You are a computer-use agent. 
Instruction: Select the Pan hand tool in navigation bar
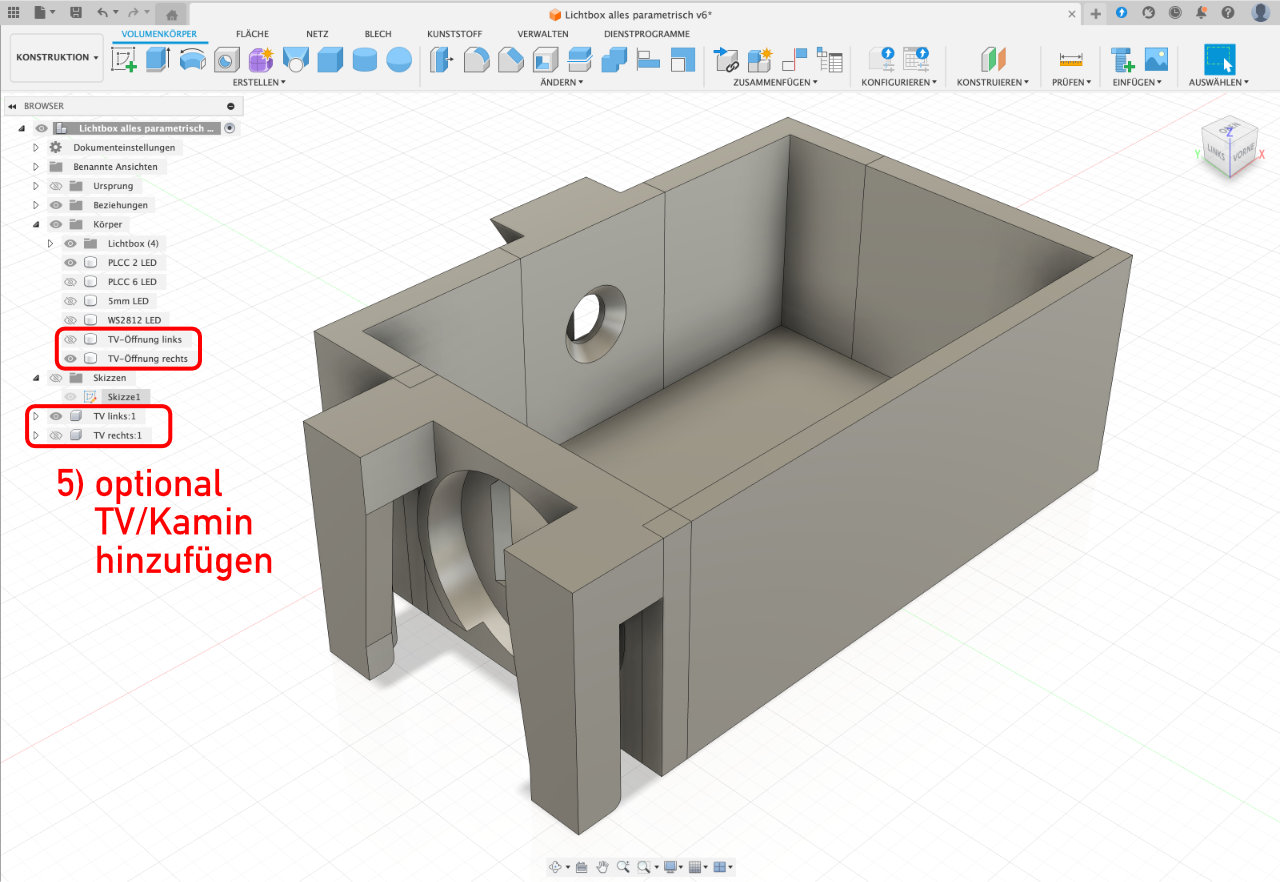(603, 866)
